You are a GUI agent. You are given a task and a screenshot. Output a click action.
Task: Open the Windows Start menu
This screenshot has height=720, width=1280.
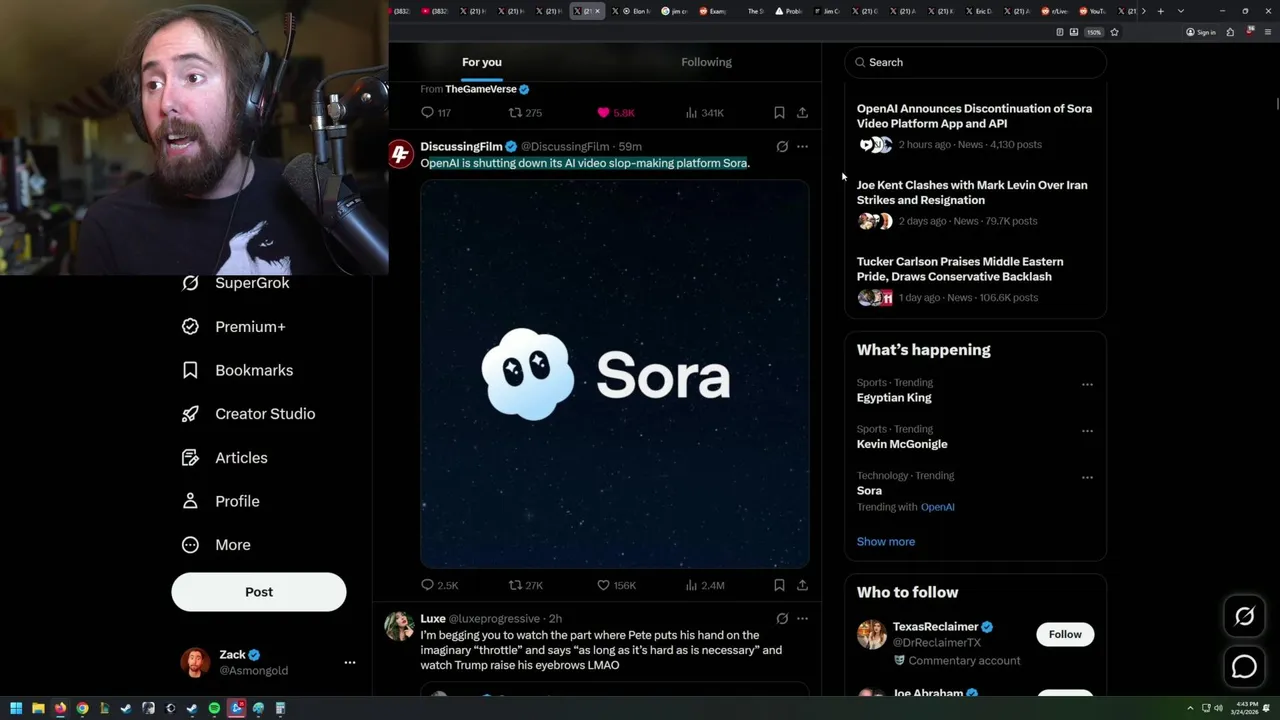[16, 709]
